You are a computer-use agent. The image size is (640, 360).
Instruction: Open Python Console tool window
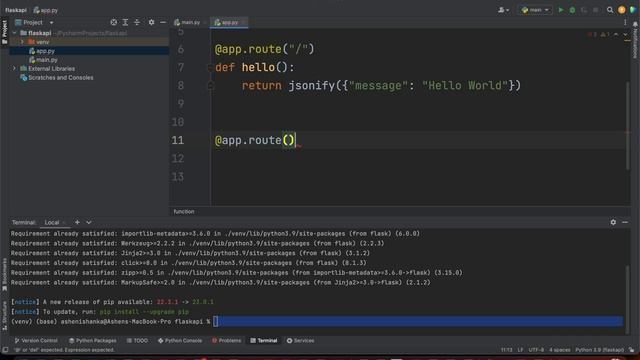[180, 340]
